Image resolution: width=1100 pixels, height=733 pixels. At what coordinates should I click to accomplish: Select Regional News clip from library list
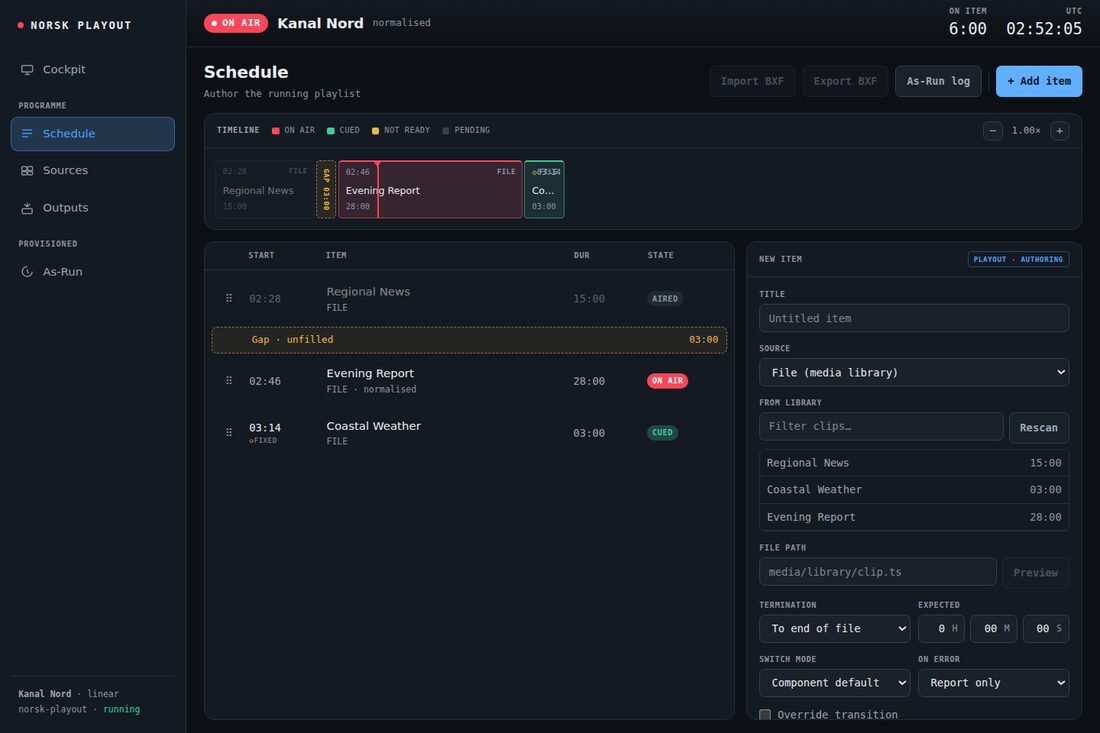pyautogui.click(x=913, y=463)
